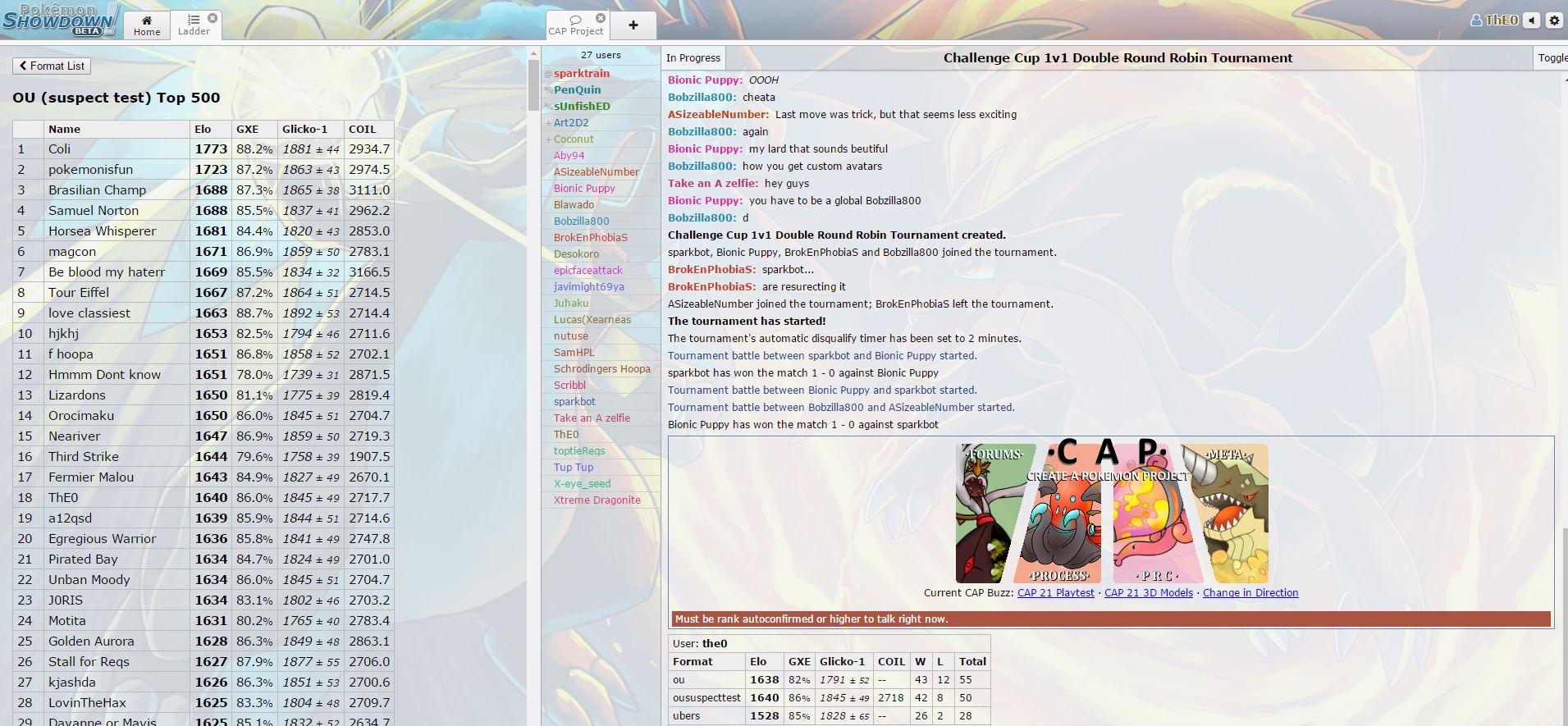Image resolution: width=1568 pixels, height=726 pixels.
Task: Click the ladder panel vertical scrollbar
Action: [533, 328]
